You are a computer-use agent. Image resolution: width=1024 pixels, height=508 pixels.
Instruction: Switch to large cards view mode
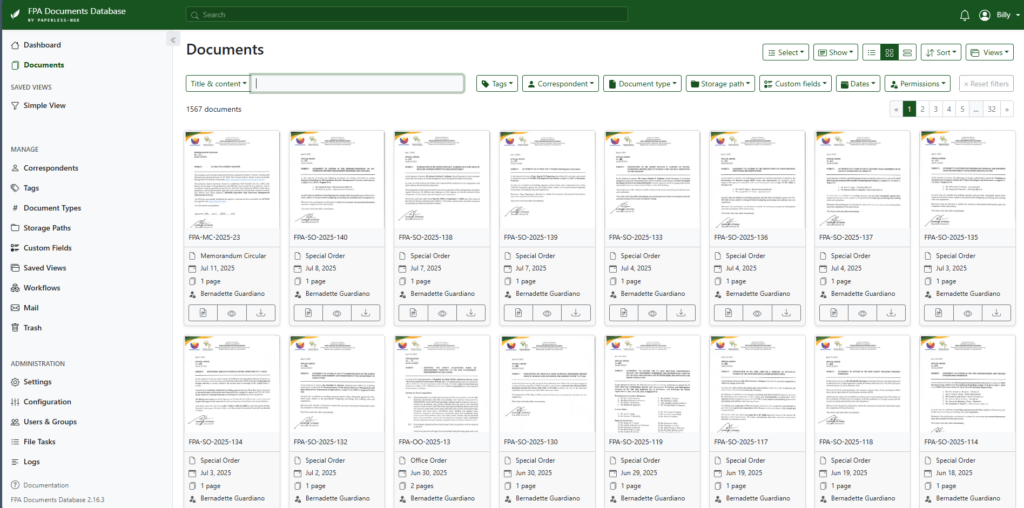click(907, 52)
